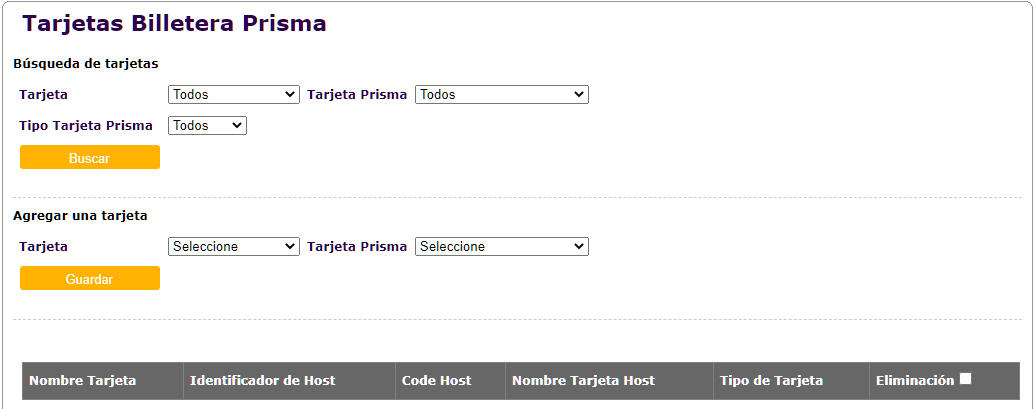
Task: Click the Nombre Tarjeta Host column header
Action: pos(583,380)
